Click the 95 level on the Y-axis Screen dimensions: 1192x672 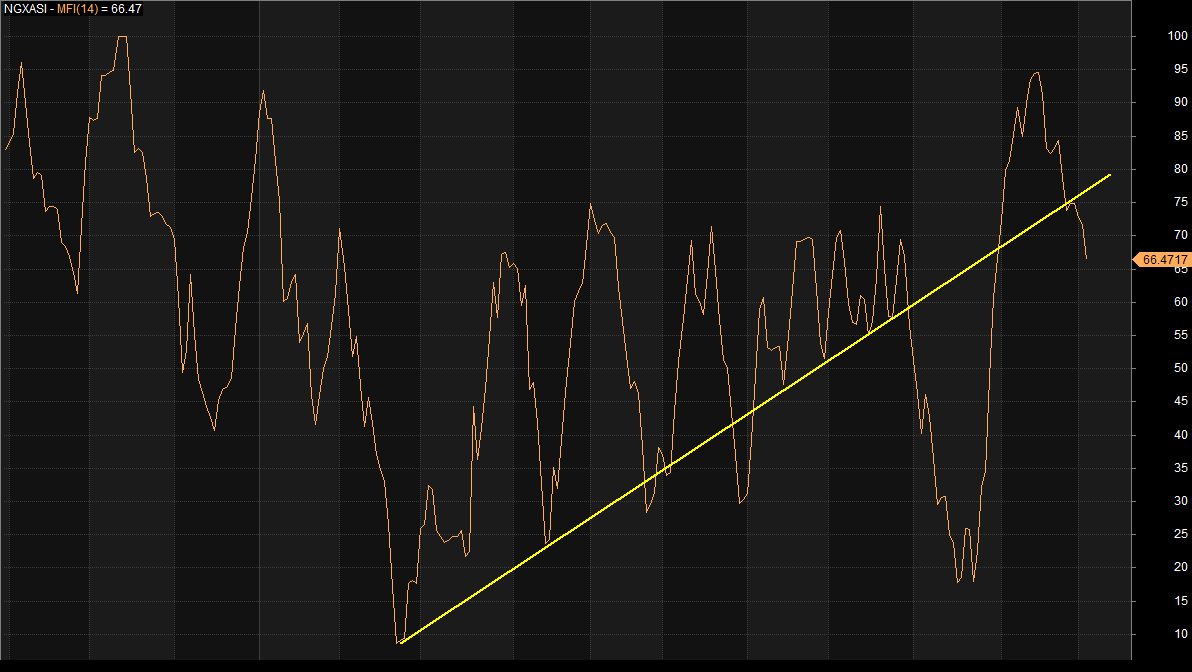pos(1181,69)
